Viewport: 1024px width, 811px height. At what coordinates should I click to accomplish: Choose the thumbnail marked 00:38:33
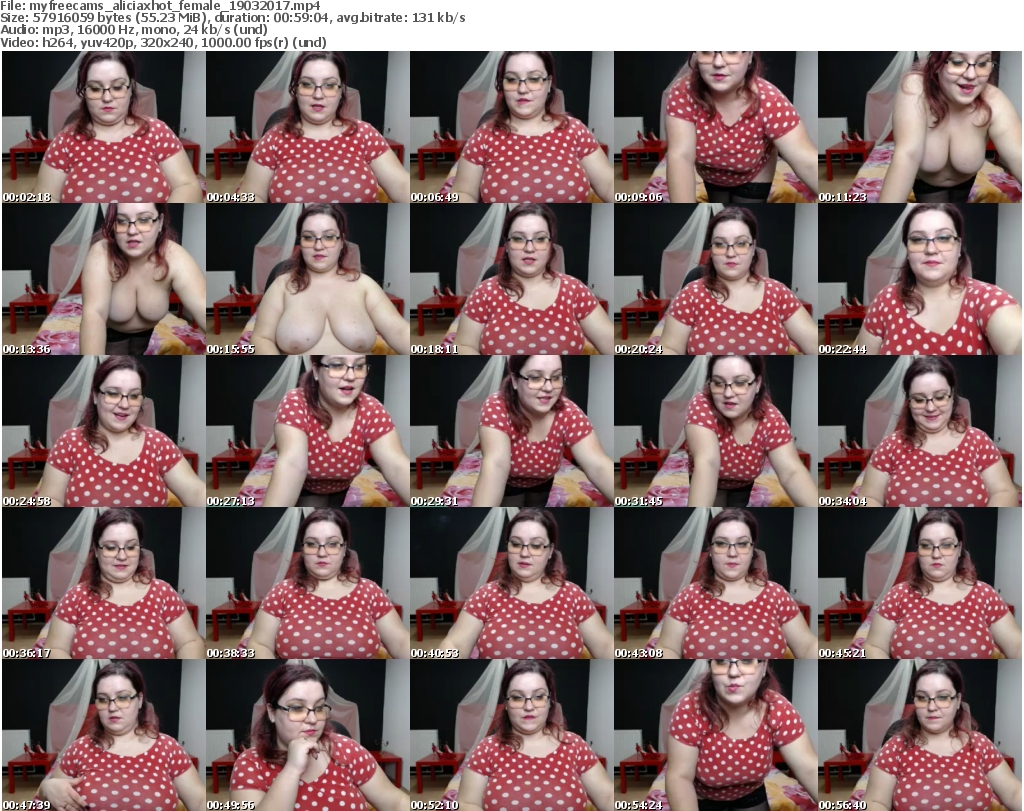[308, 583]
